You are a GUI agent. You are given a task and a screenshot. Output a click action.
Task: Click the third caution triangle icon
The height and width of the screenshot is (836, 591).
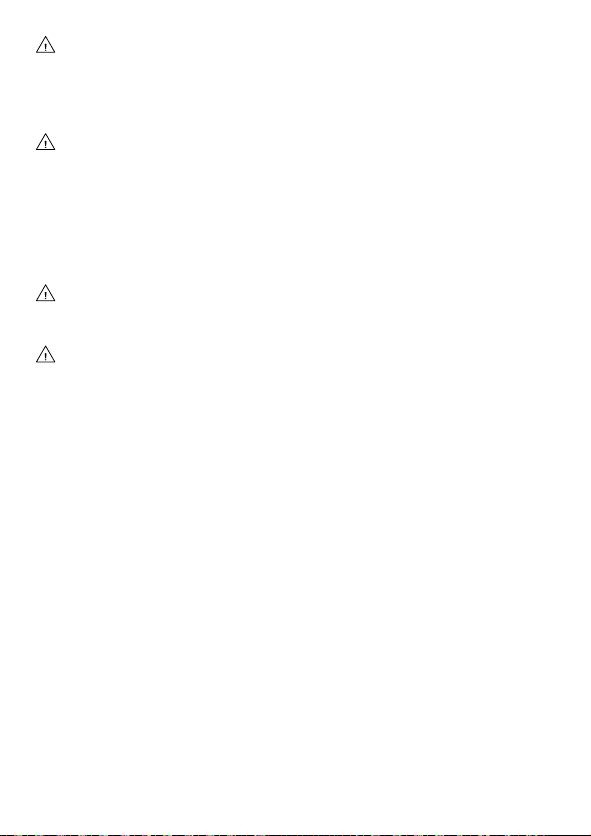[x=45, y=293]
